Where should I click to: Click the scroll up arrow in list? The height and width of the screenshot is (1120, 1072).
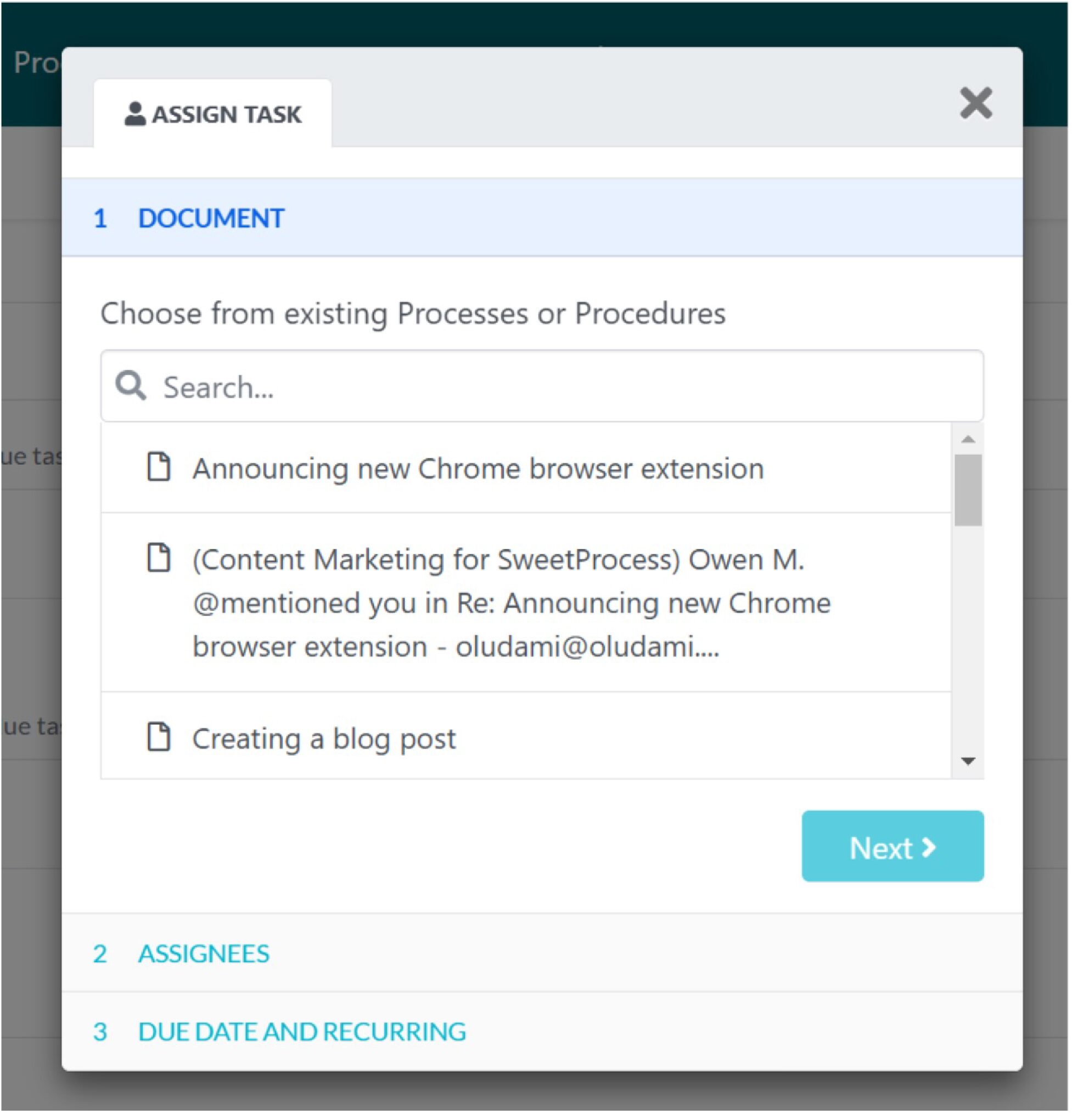pos(969,439)
